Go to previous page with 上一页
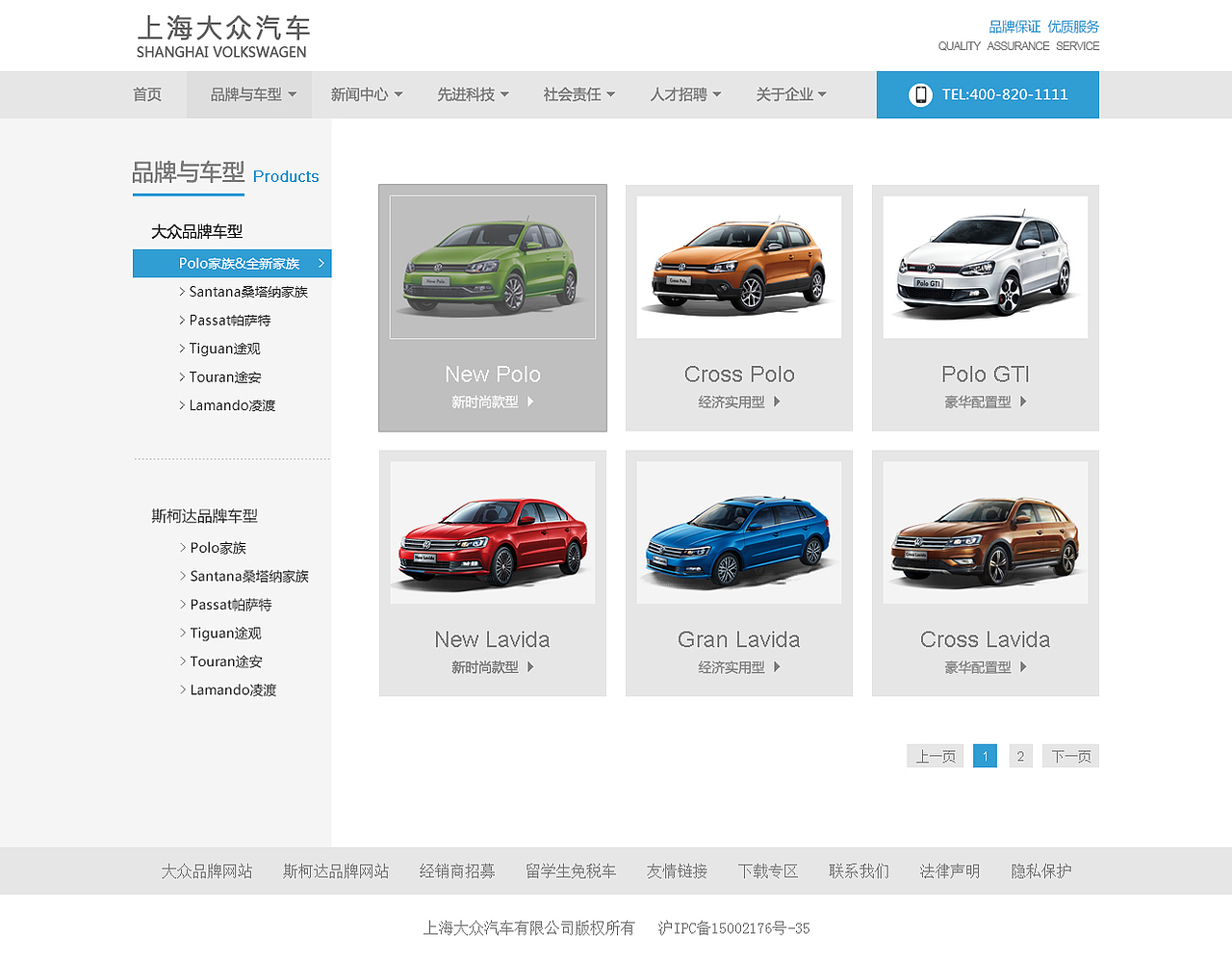1232x960 pixels. [x=936, y=756]
